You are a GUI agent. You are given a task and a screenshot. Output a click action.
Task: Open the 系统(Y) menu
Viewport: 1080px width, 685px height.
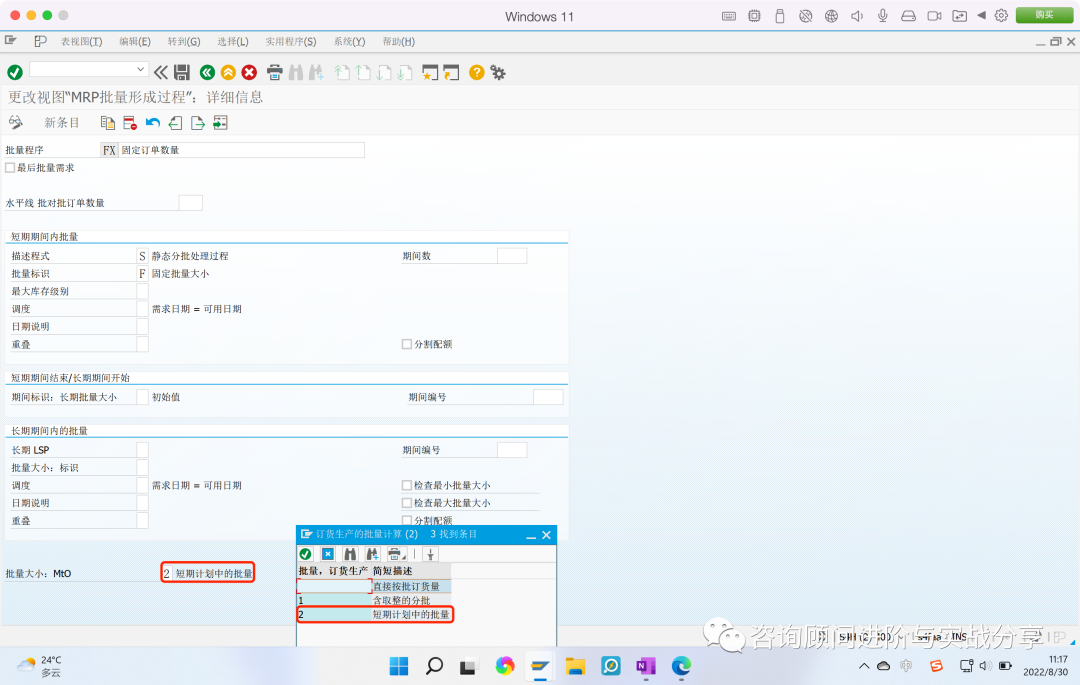(x=349, y=41)
